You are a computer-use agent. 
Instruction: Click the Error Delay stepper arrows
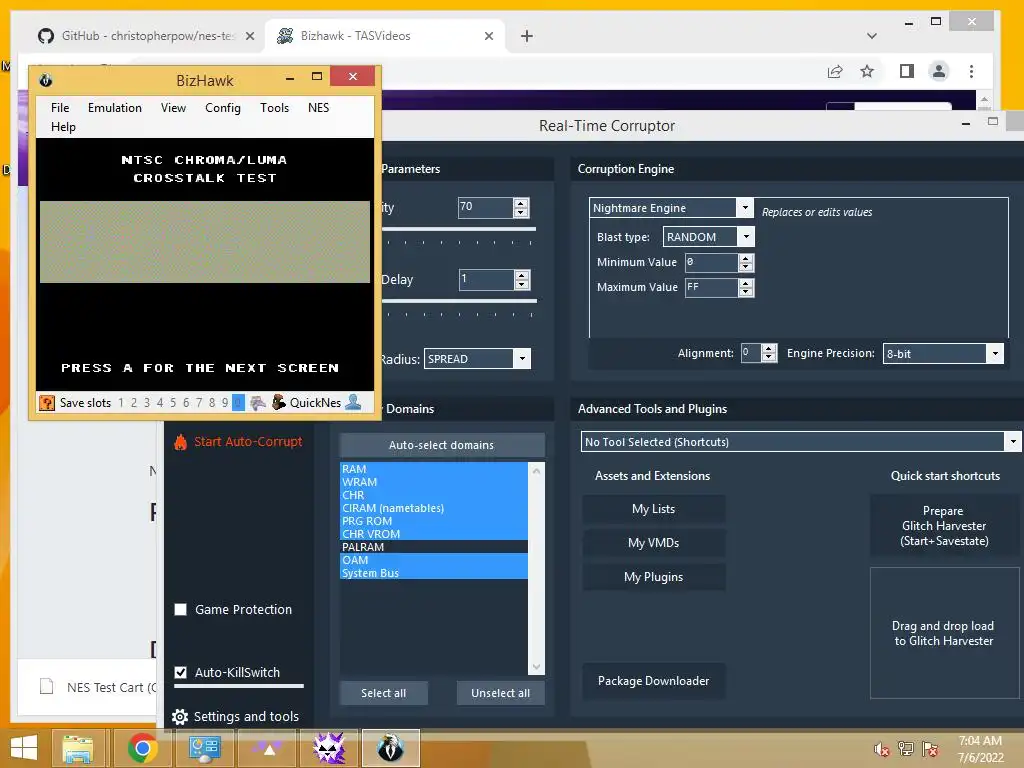(521, 280)
